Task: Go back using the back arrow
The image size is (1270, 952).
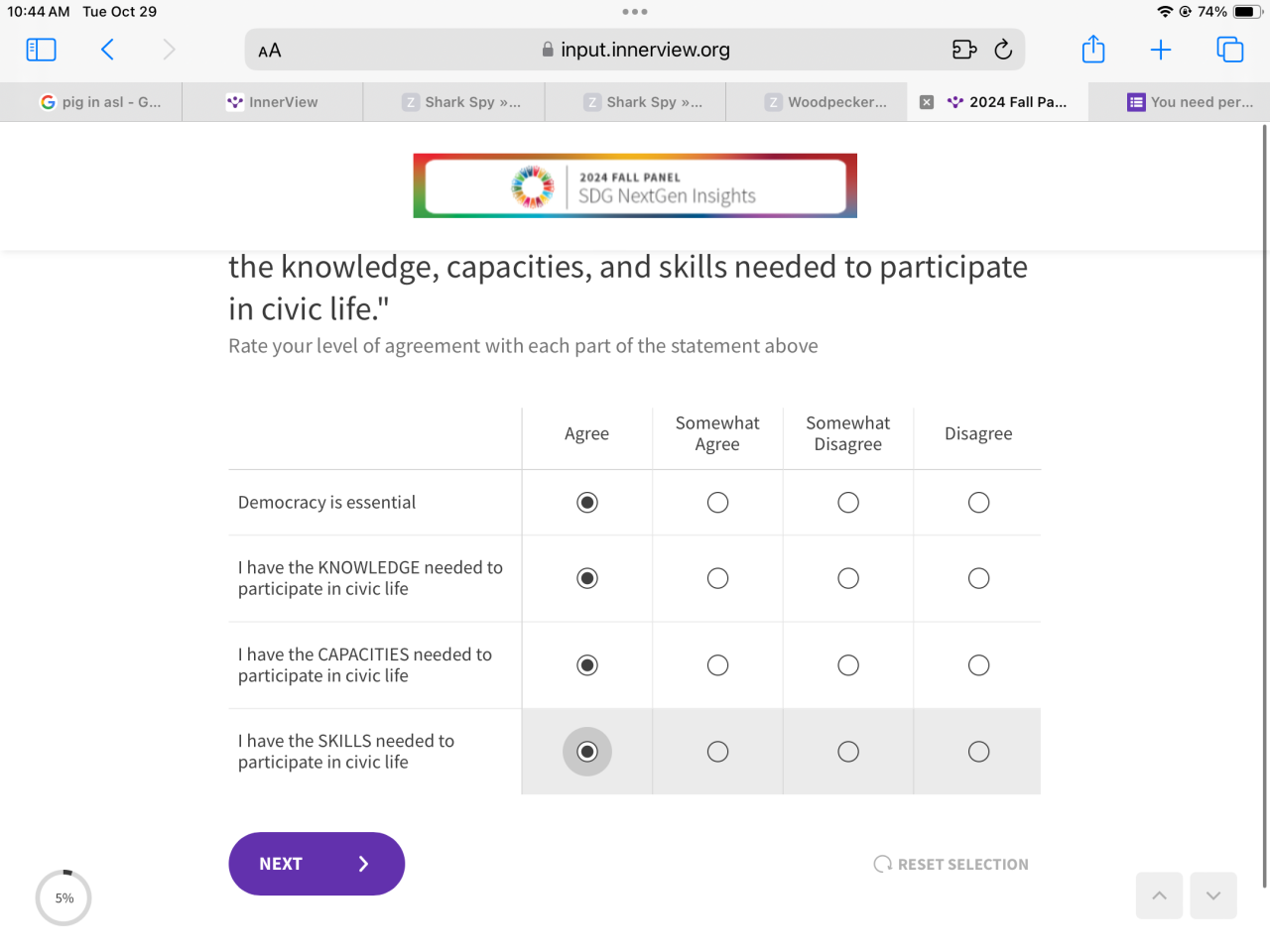Action: pyautogui.click(x=107, y=50)
